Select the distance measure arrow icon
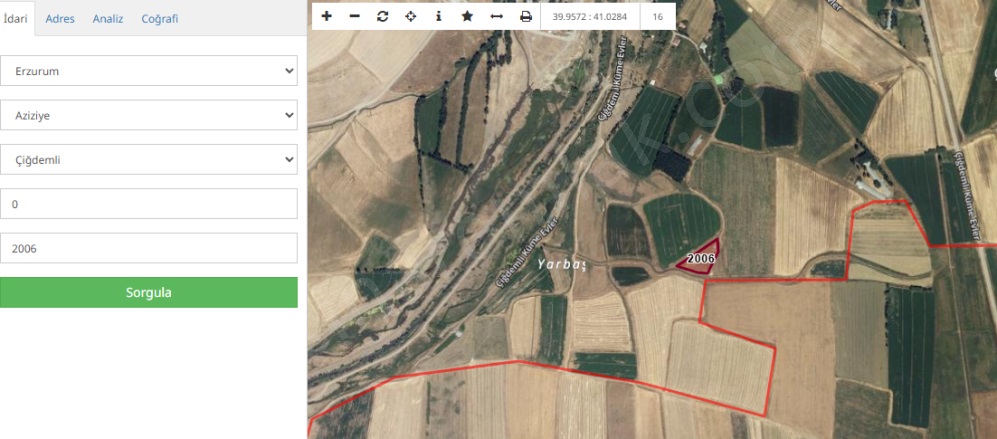The height and width of the screenshot is (439, 997). pos(496,17)
